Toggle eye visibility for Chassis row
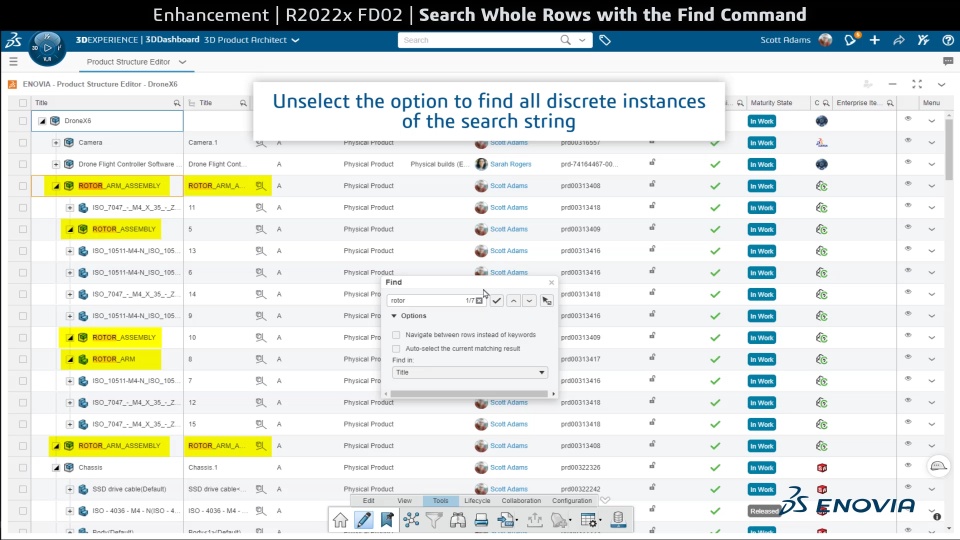Viewport: 960px width, 540px height. point(908,465)
